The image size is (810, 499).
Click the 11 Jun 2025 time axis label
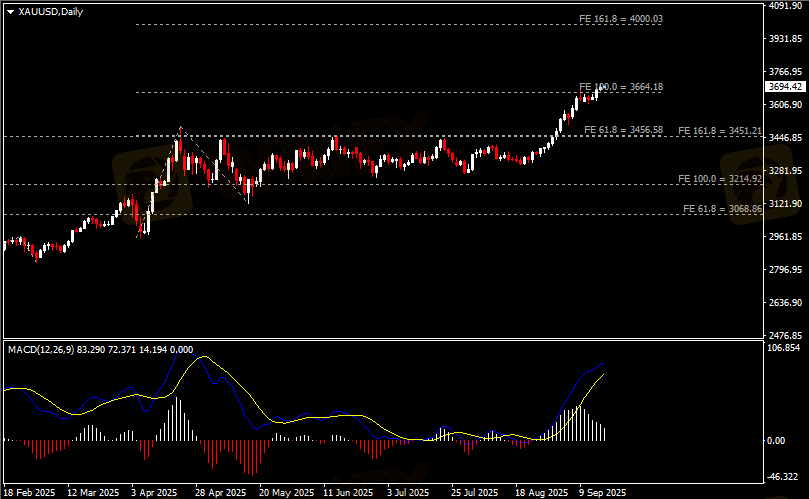349,493
